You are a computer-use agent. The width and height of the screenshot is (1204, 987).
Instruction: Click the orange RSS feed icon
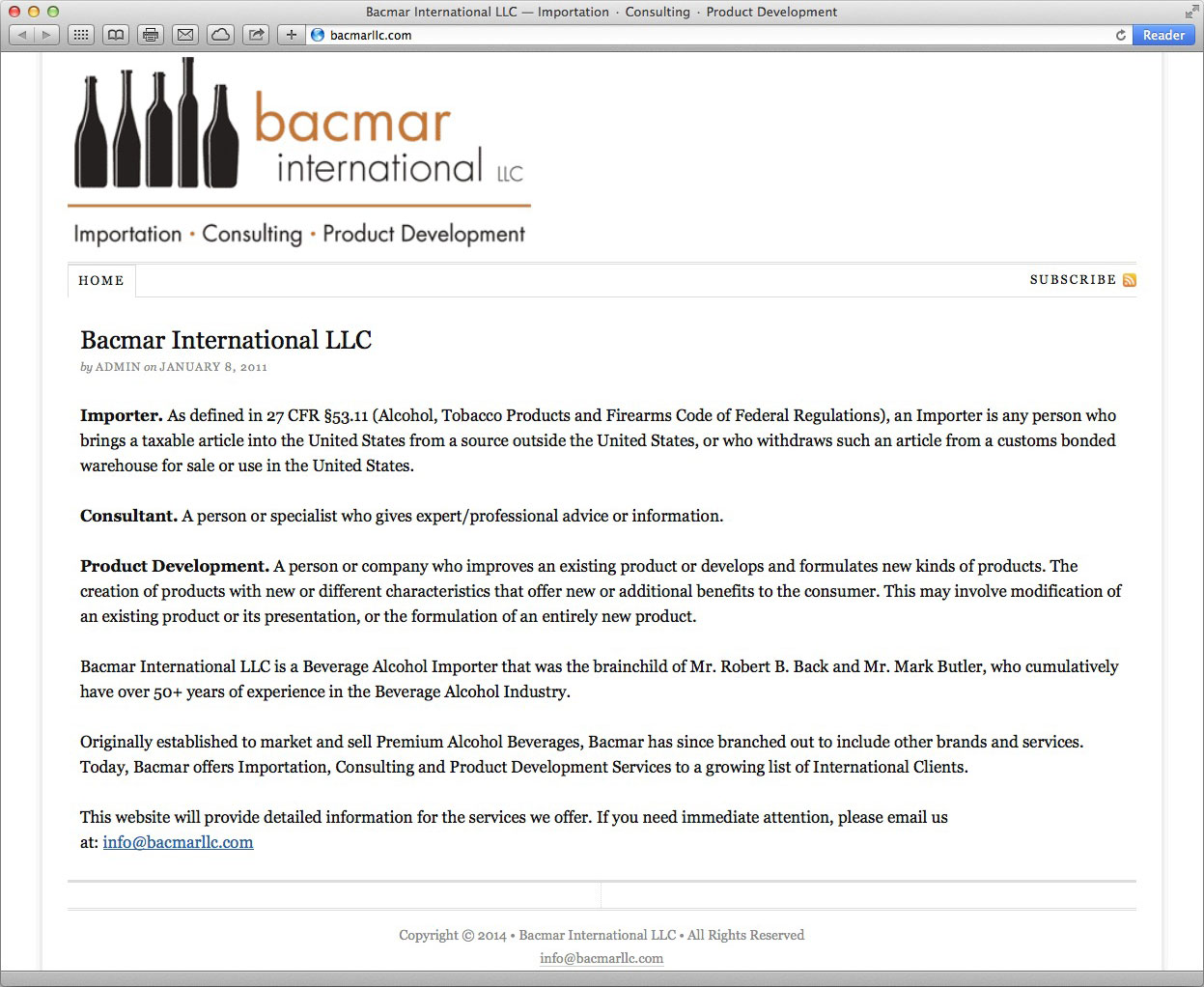[x=1129, y=280]
